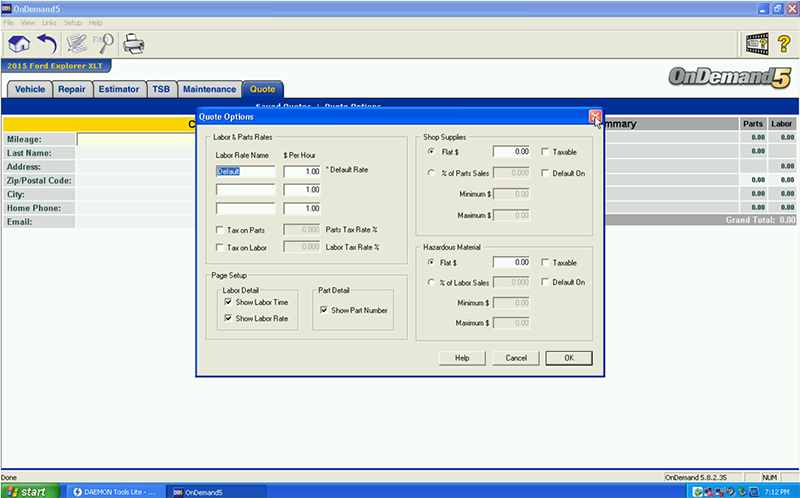
Task: Click the 2015 Ford Explorer XLT label
Action: (x=55, y=66)
